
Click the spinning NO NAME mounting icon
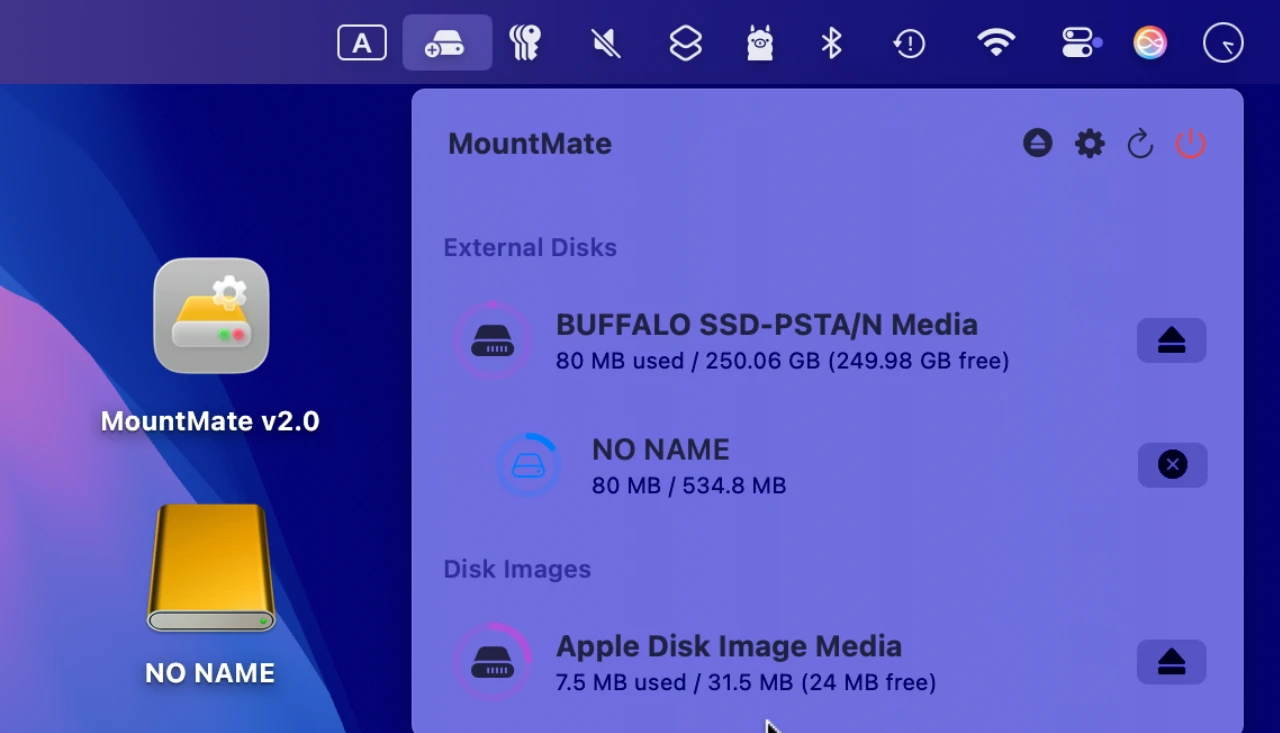coord(528,464)
